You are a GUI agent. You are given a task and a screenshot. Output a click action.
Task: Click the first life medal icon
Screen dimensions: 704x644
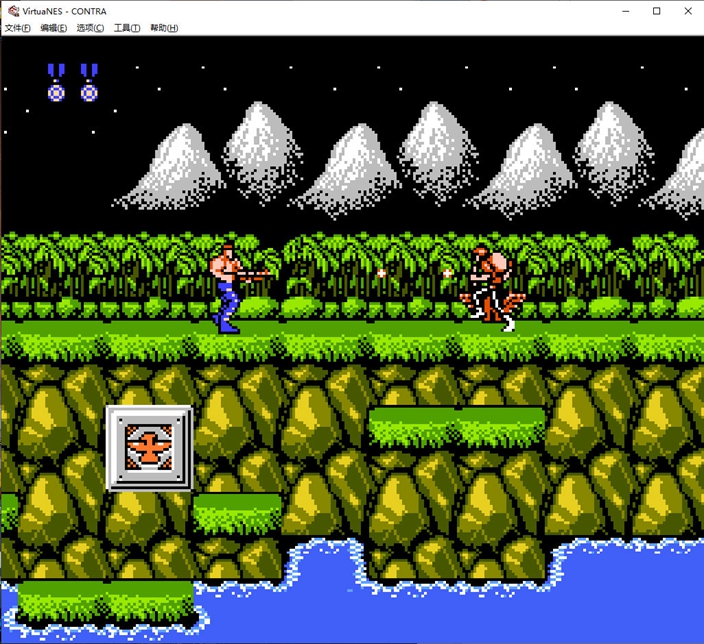(x=56, y=83)
